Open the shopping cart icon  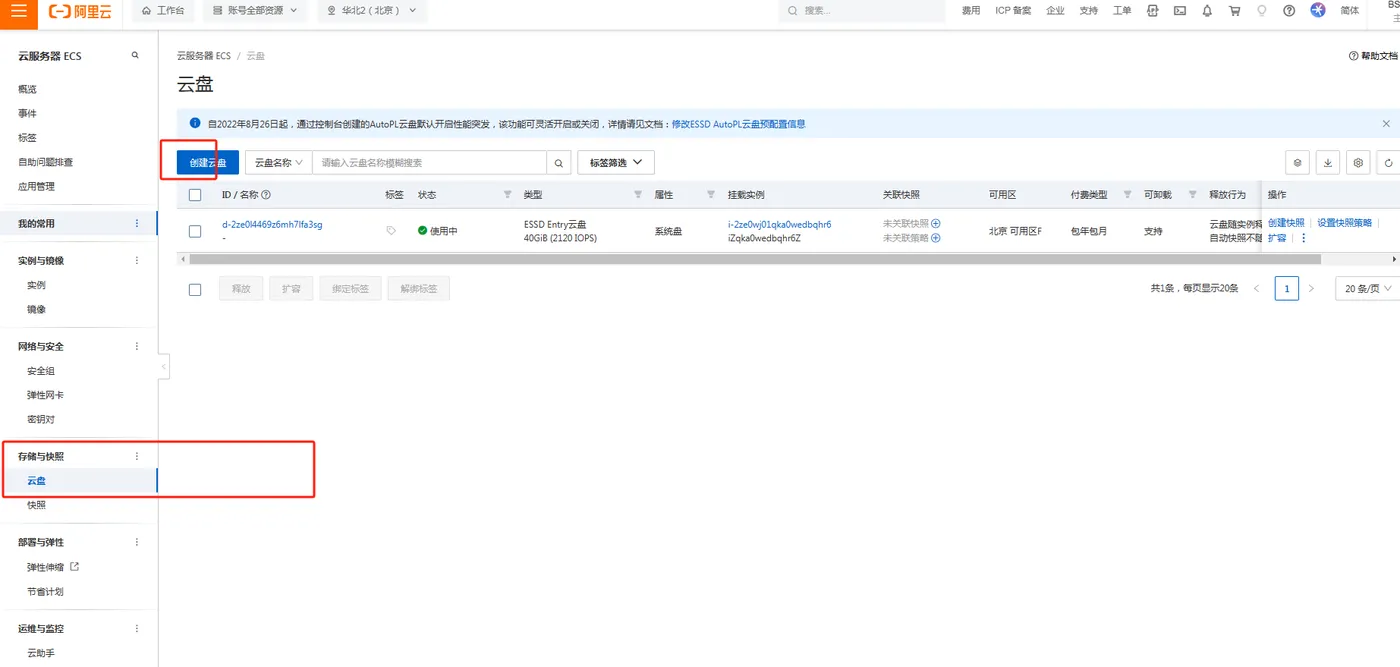[1235, 11]
